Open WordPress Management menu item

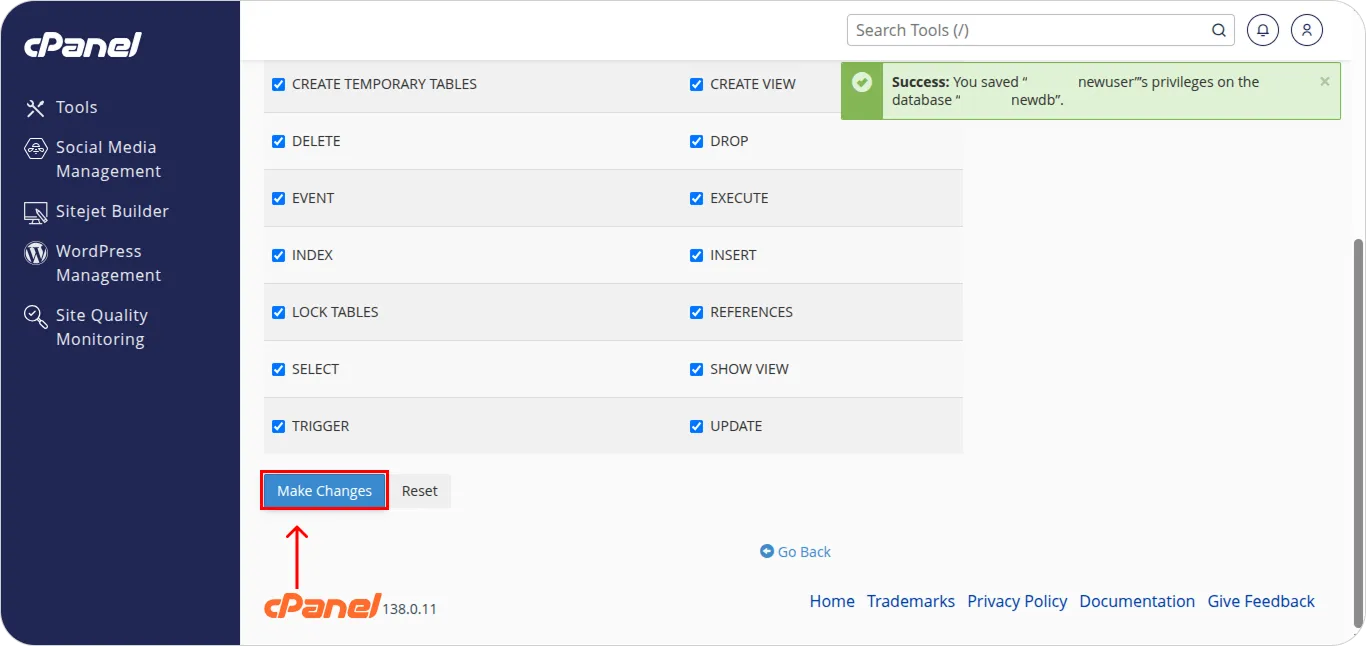pos(108,263)
